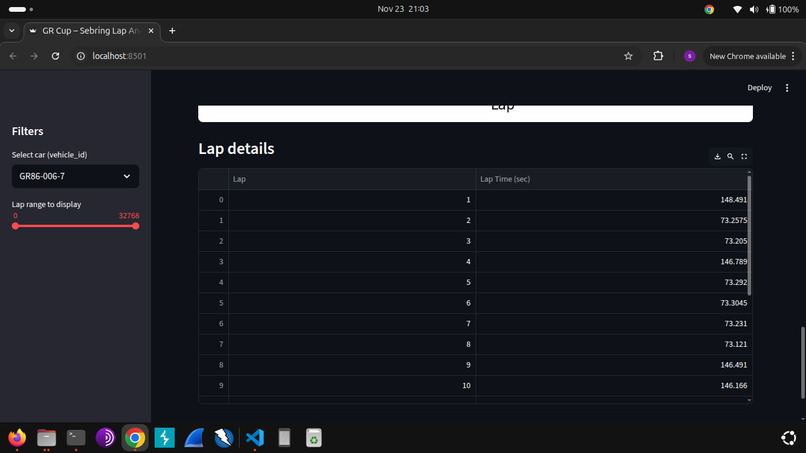Click the lap time cell 148.491
The width and height of the screenshot is (806, 453).
[x=611, y=200]
